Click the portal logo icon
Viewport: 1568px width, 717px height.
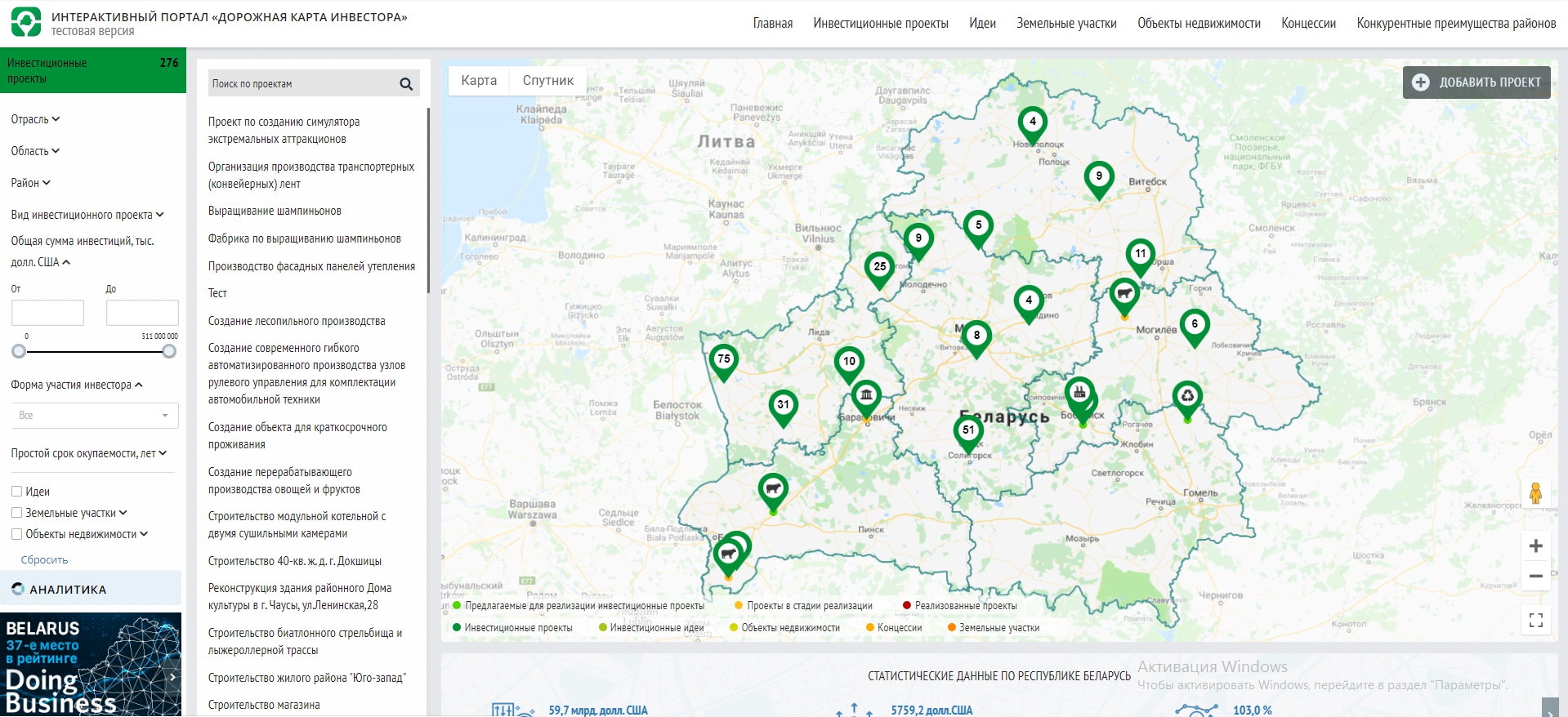26,22
